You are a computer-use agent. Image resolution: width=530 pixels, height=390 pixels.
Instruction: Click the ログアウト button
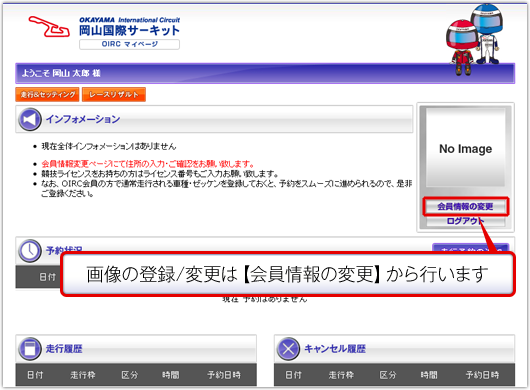(465, 221)
